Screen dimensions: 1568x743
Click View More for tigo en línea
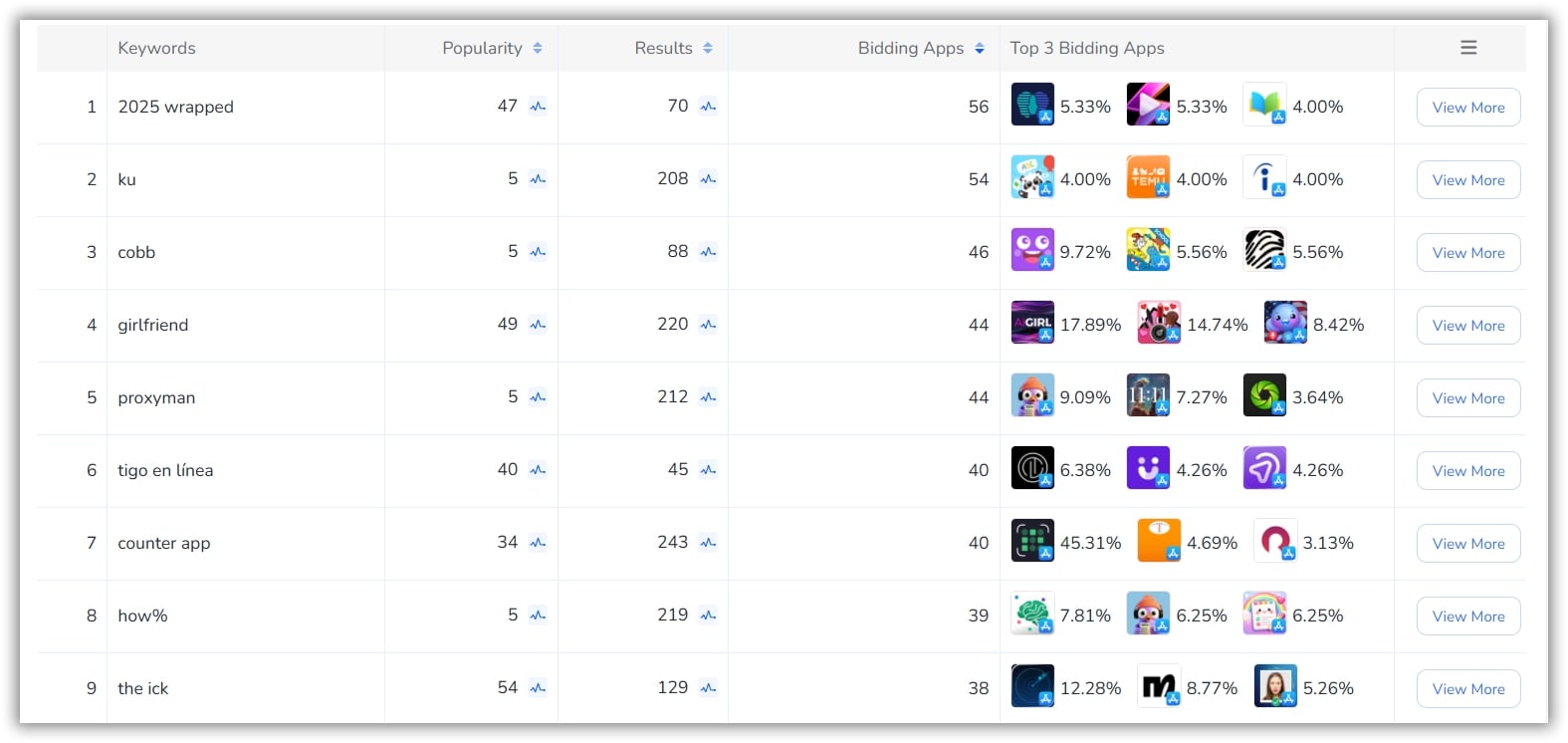point(1468,471)
